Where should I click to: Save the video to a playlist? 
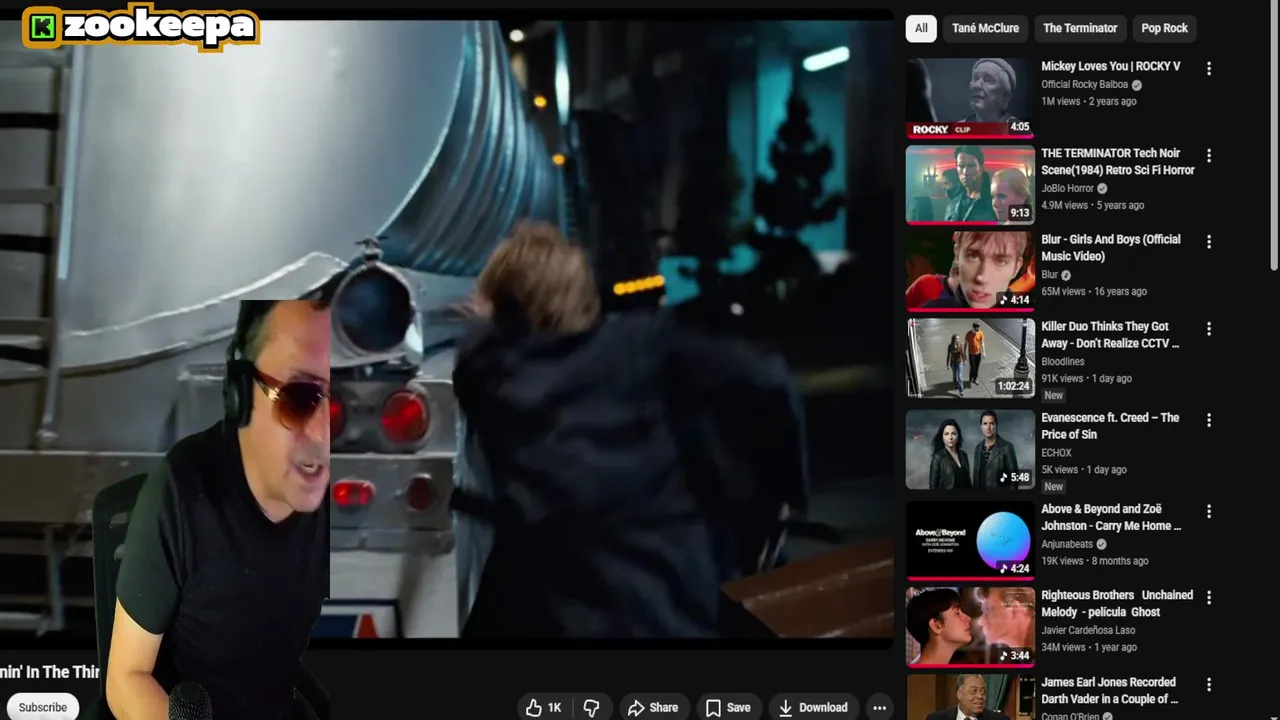pos(728,707)
